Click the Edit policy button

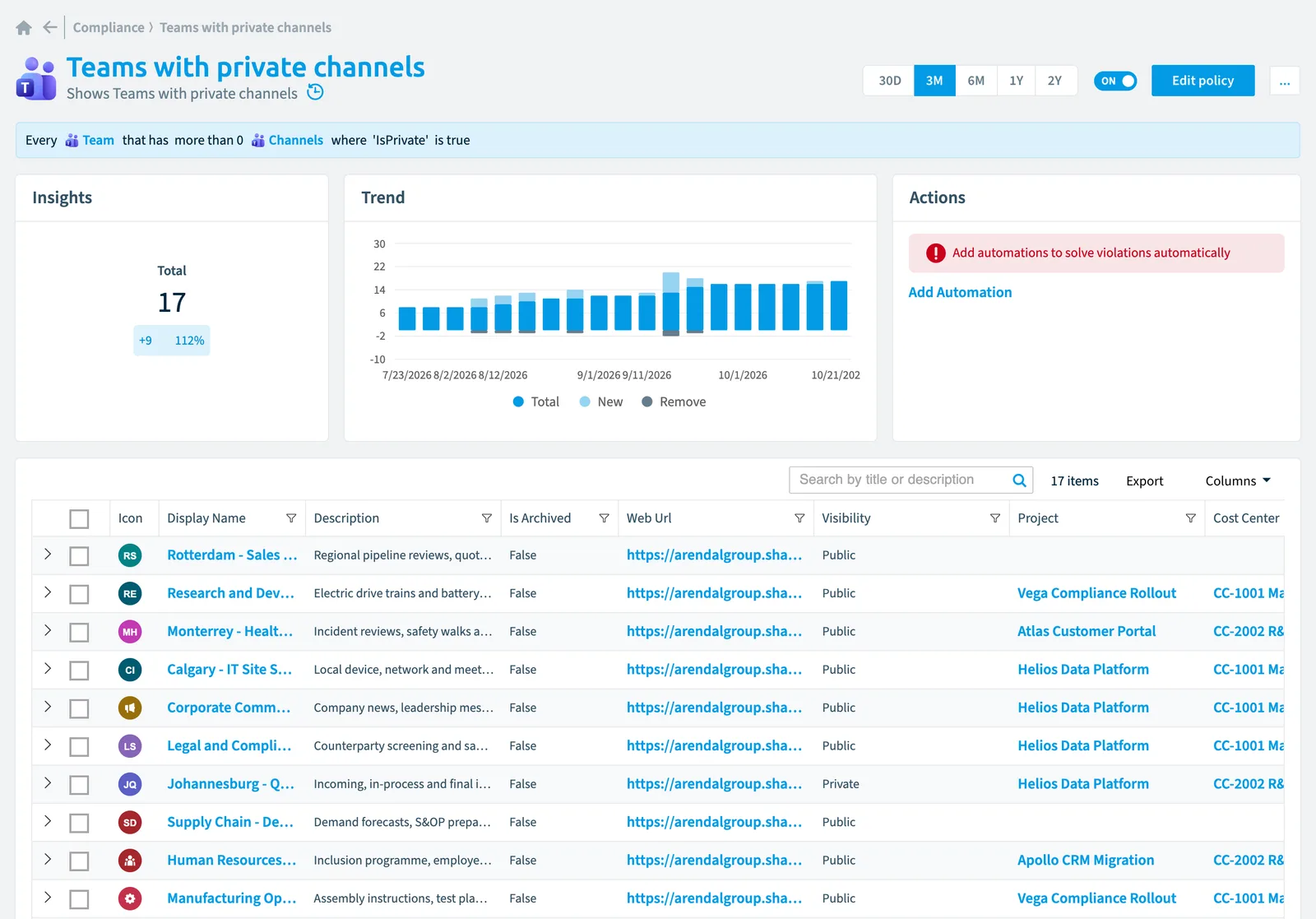(x=1202, y=81)
